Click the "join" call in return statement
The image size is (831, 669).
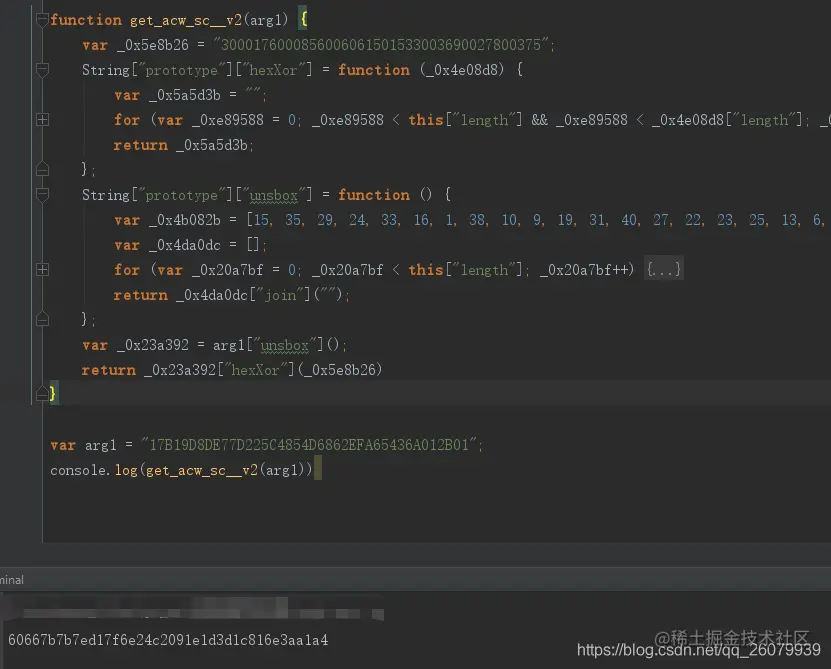[x=280, y=295]
